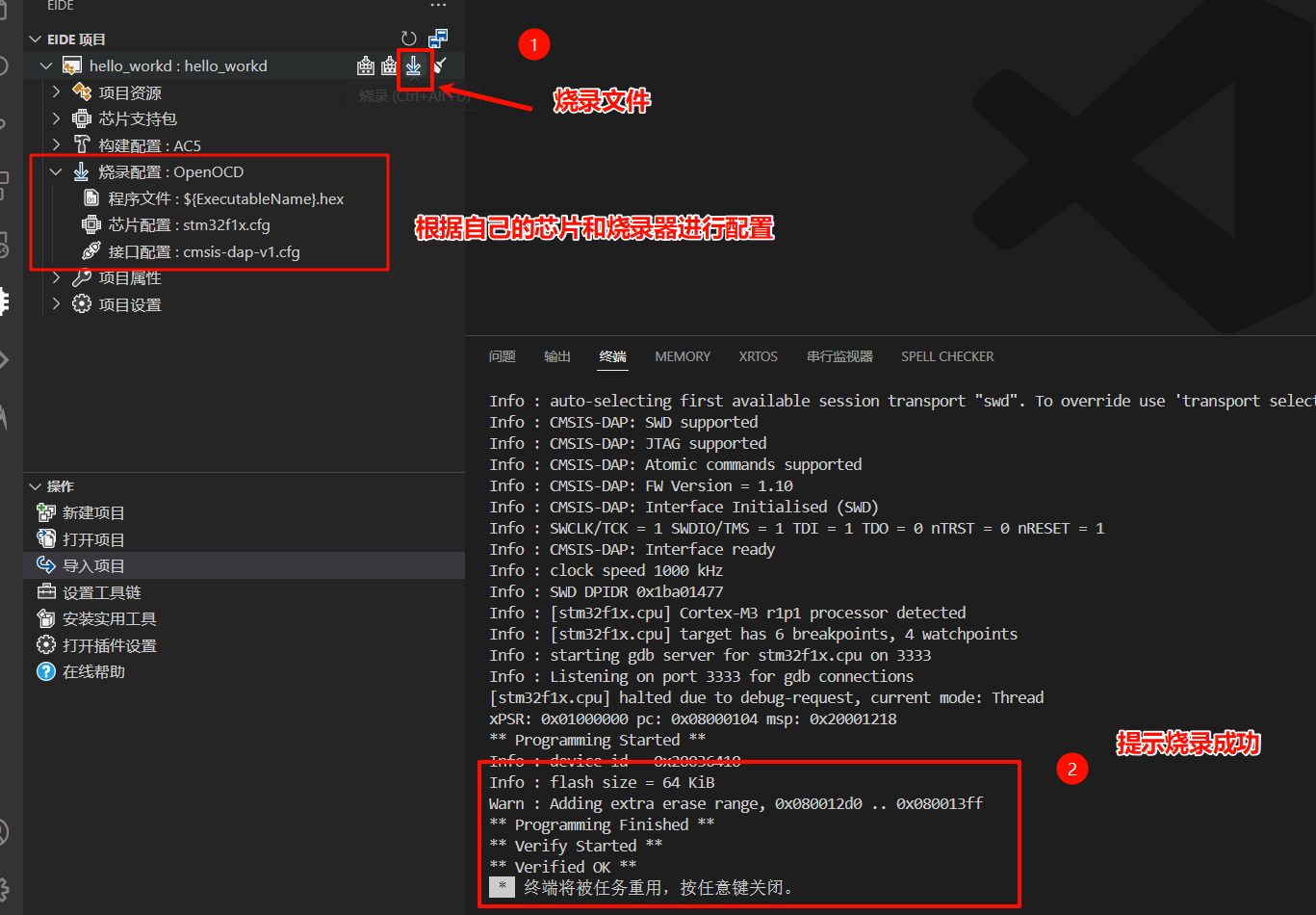
Task: Click the terminal line "** Verified OK **"
Action: [x=563, y=867]
